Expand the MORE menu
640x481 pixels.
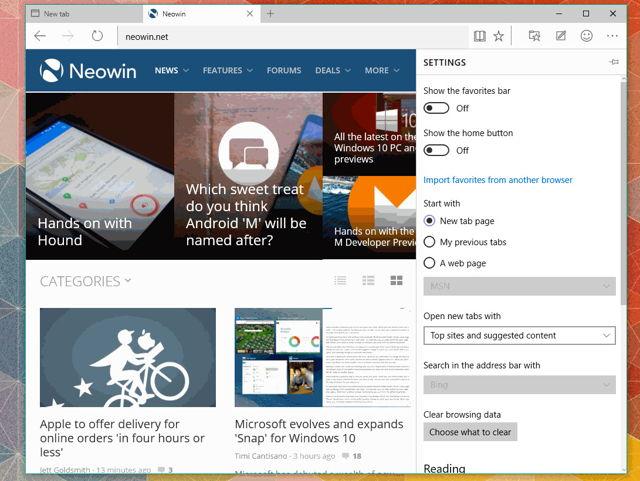(382, 70)
